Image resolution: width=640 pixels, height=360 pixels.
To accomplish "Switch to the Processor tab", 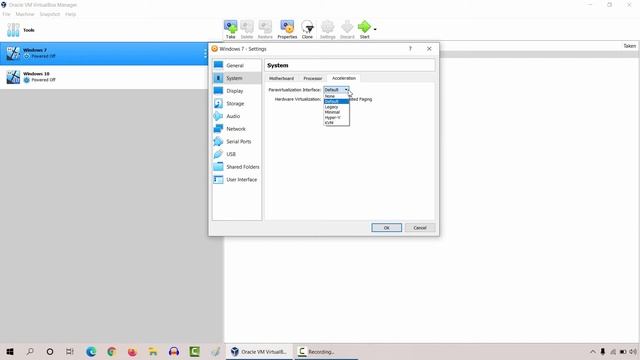I will (x=313, y=78).
